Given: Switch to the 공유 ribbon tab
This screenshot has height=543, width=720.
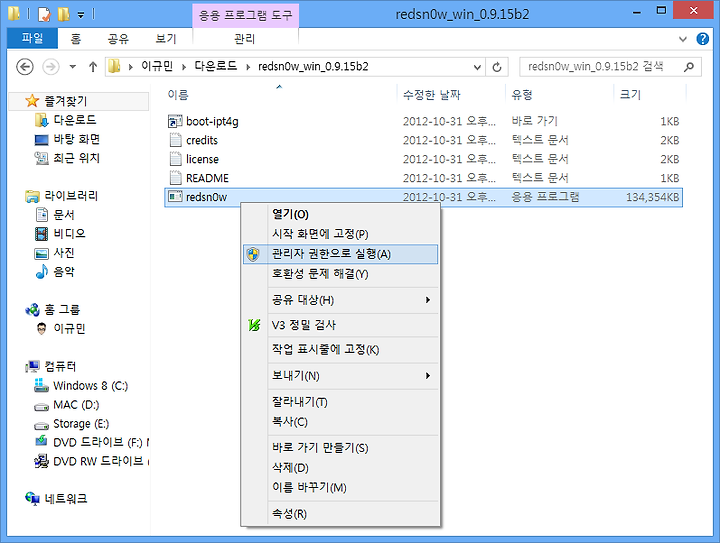Looking at the screenshot, I should 118,39.
